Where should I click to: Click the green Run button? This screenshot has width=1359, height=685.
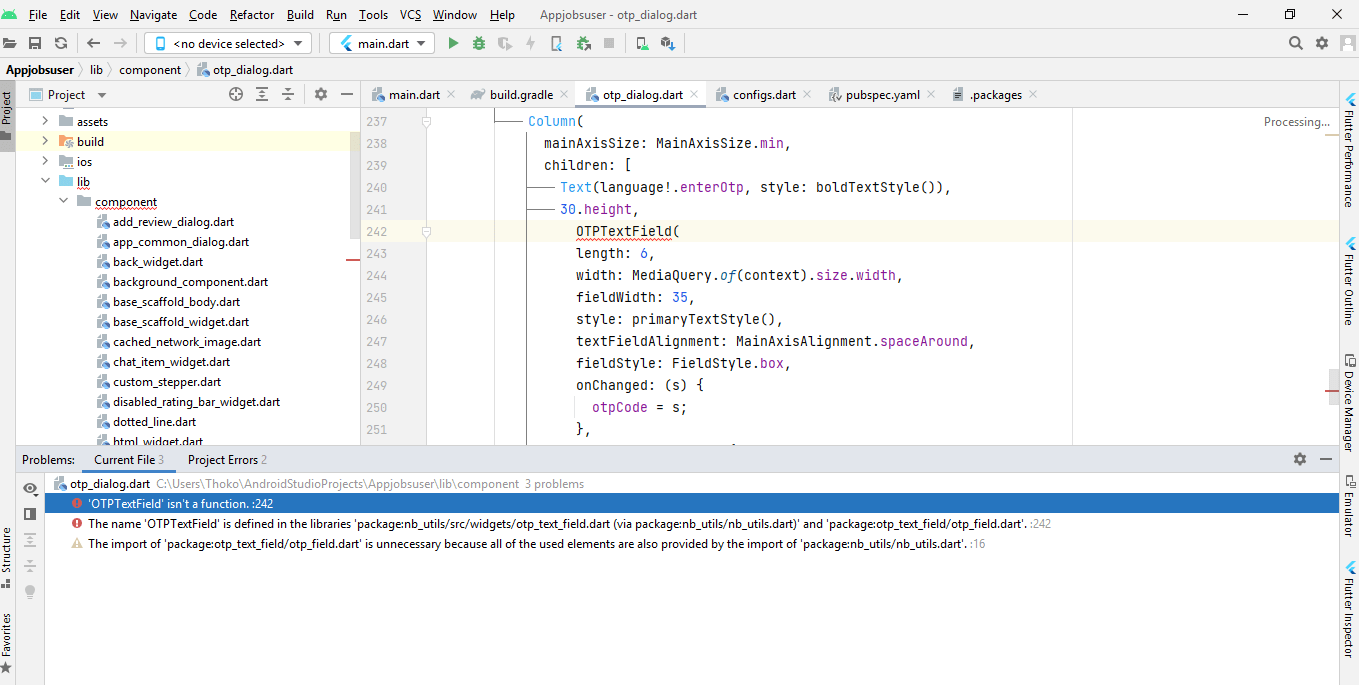click(x=453, y=43)
